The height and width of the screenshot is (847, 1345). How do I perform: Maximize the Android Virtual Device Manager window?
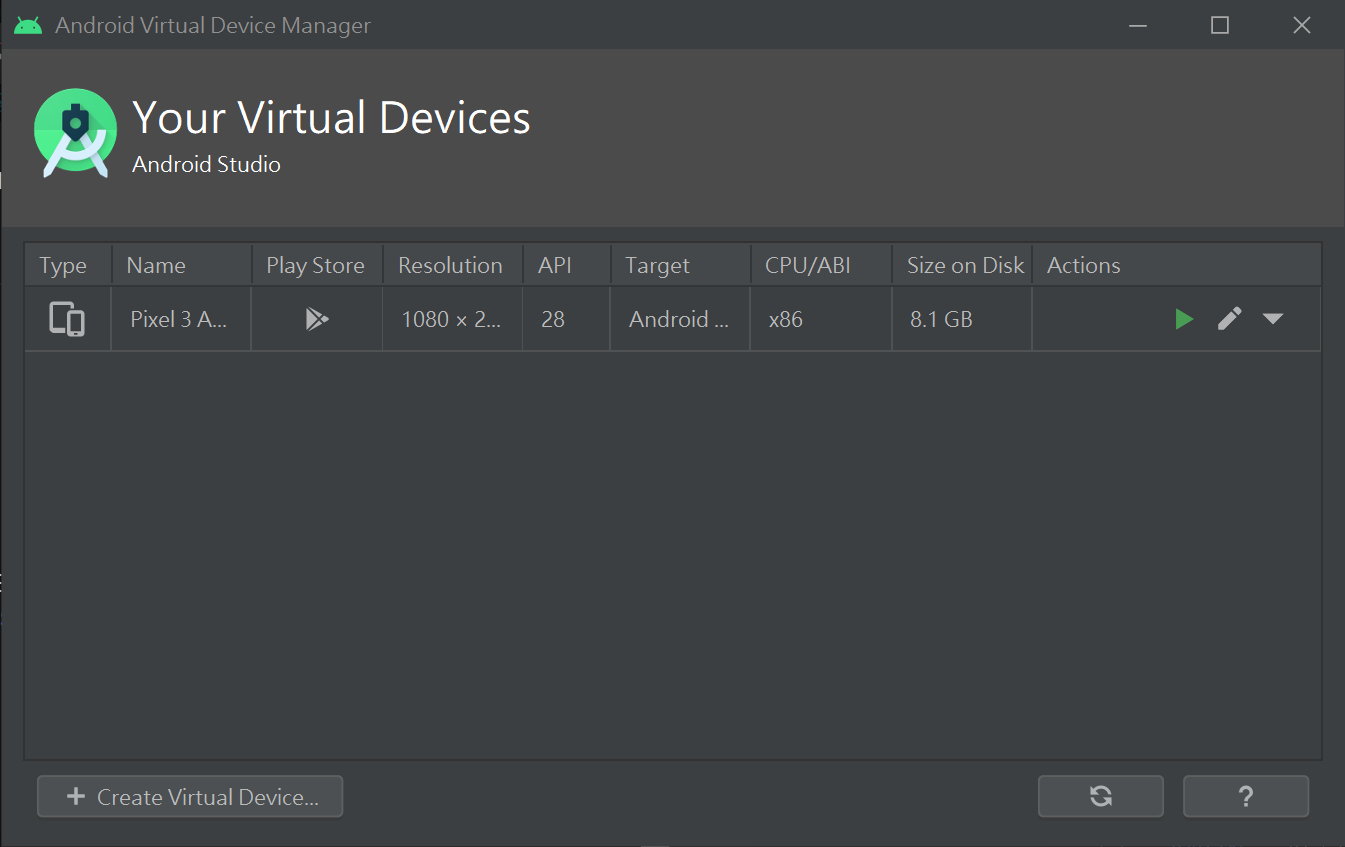(1220, 25)
